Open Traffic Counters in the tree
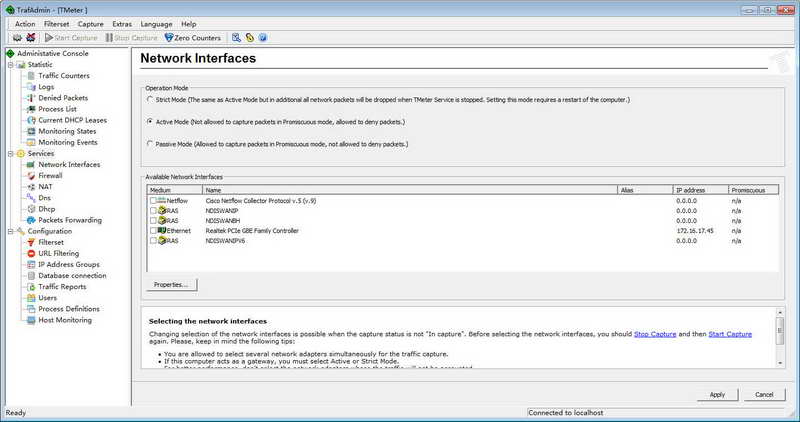This screenshot has width=800, height=422. tap(64, 76)
